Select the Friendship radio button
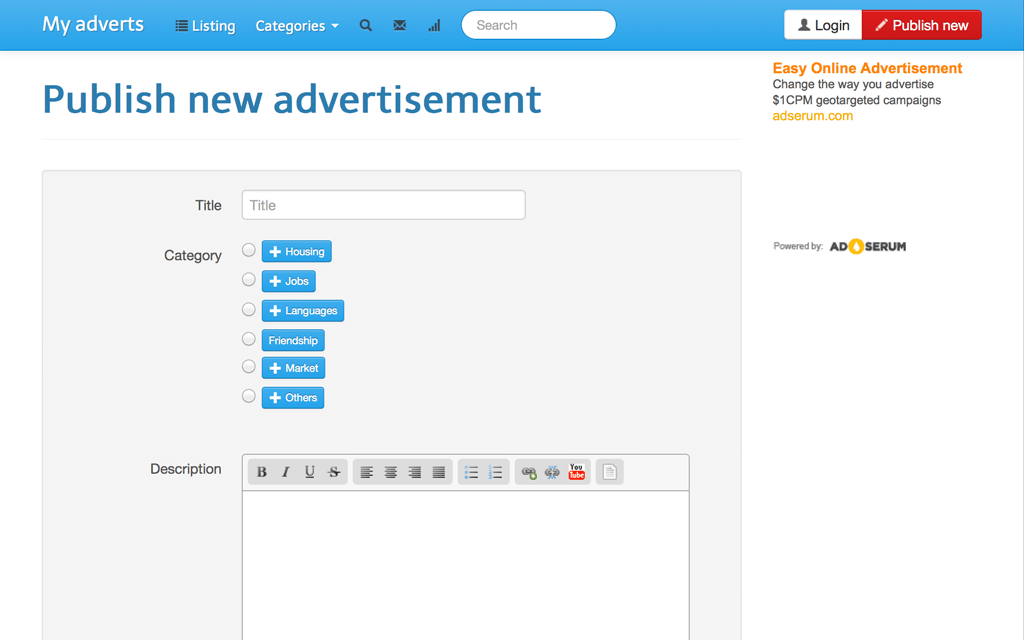 pyautogui.click(x=249, y=339)
